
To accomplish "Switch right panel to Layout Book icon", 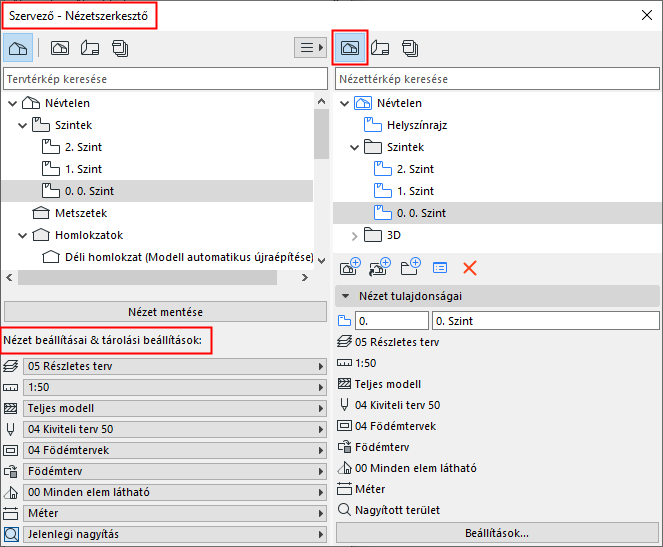I will pyautogui.click(x=380, y=48).
